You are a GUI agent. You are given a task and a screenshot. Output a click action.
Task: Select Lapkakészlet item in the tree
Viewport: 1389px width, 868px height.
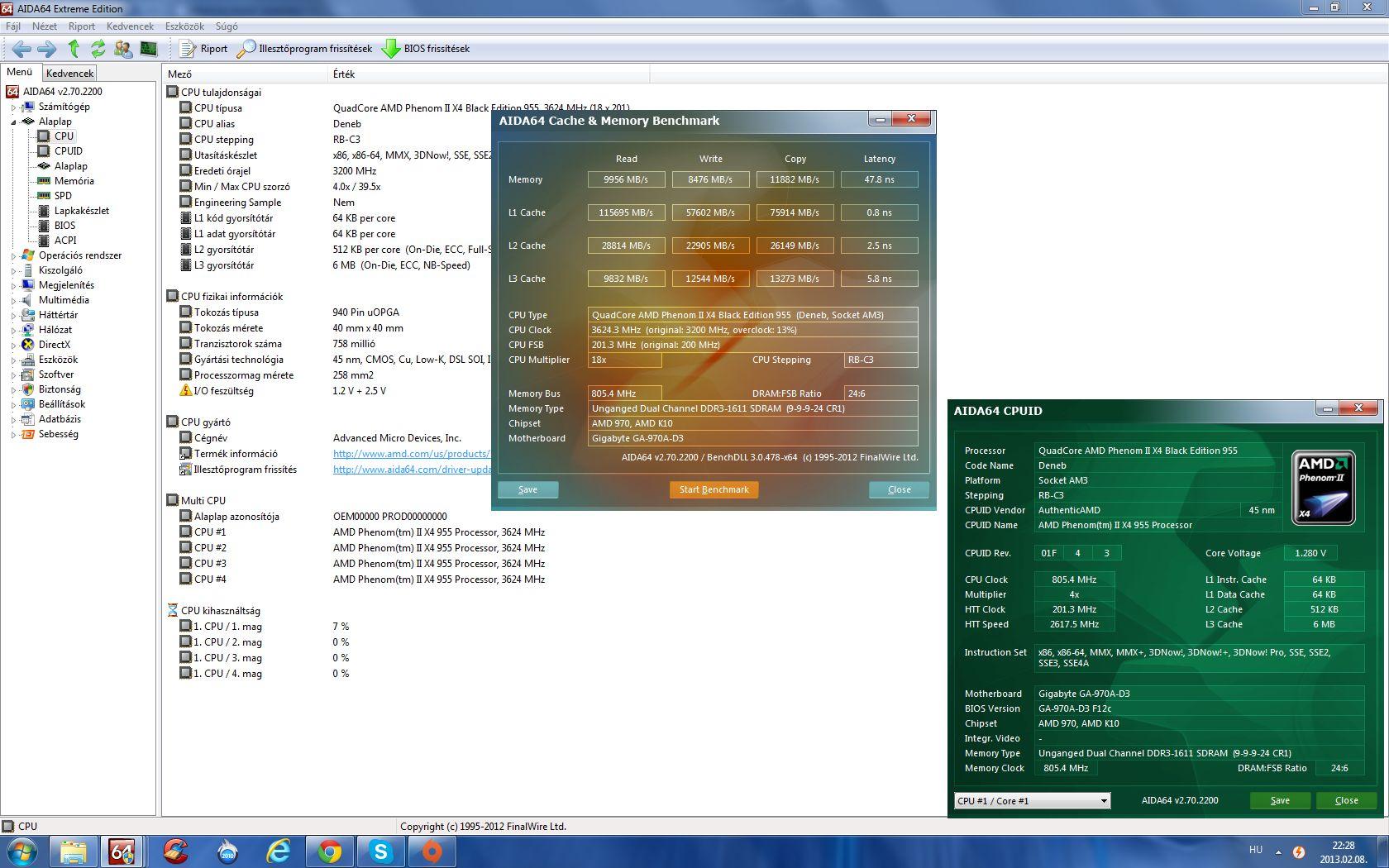click(82, 211)
